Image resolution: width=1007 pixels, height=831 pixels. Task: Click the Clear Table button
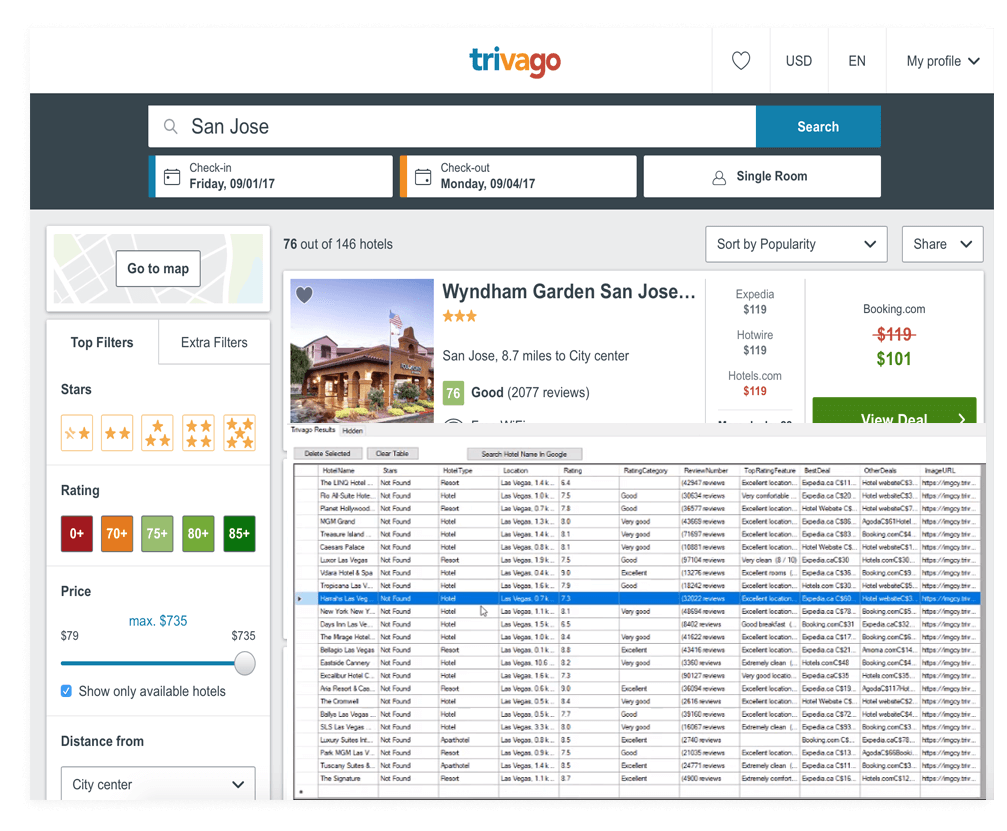[392, 453]
